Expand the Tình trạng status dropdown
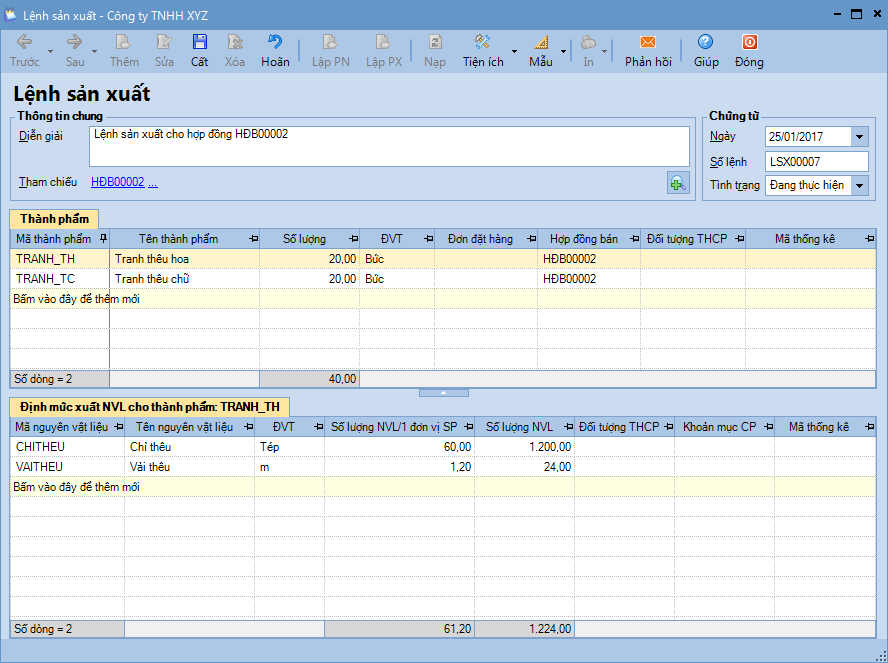The height and width of the screenshot is (663, 888). [859, 185]
